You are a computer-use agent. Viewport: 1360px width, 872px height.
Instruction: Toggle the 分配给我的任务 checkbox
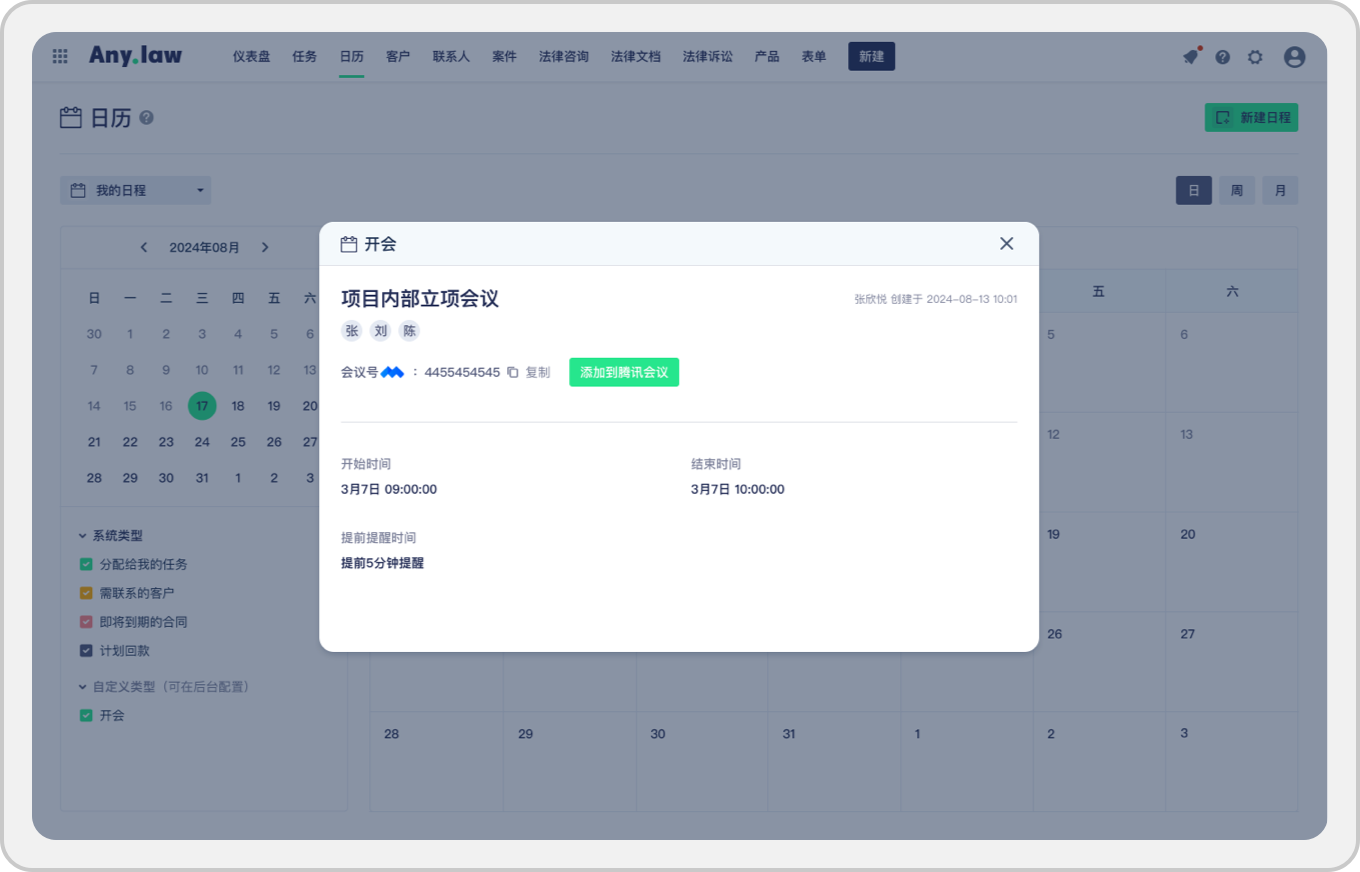pos(86,564)
